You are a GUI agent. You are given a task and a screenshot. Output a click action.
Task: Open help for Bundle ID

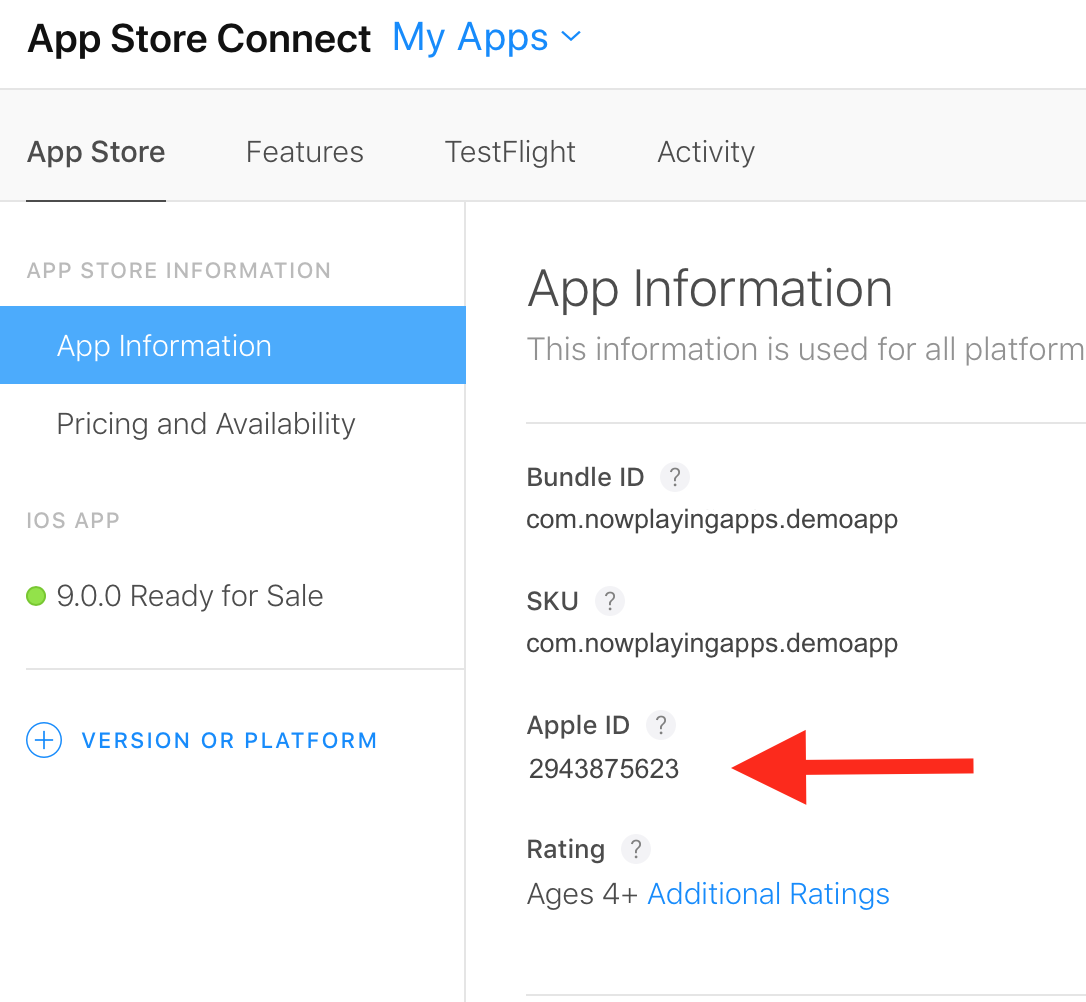click(x=675, y=477)
